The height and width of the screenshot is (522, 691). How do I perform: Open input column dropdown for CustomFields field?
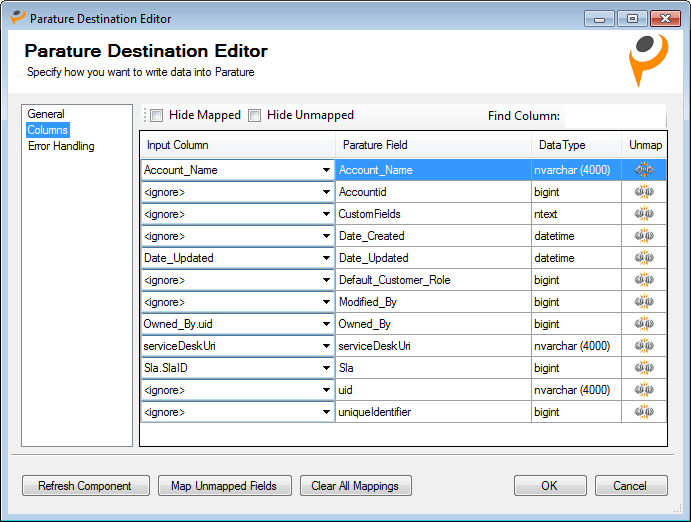(326, 214)
